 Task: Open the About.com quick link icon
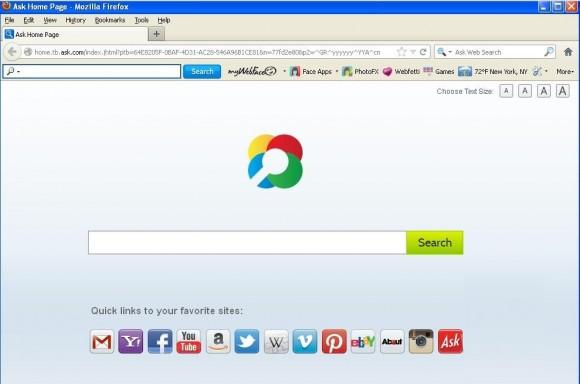[x=392, y=341]
